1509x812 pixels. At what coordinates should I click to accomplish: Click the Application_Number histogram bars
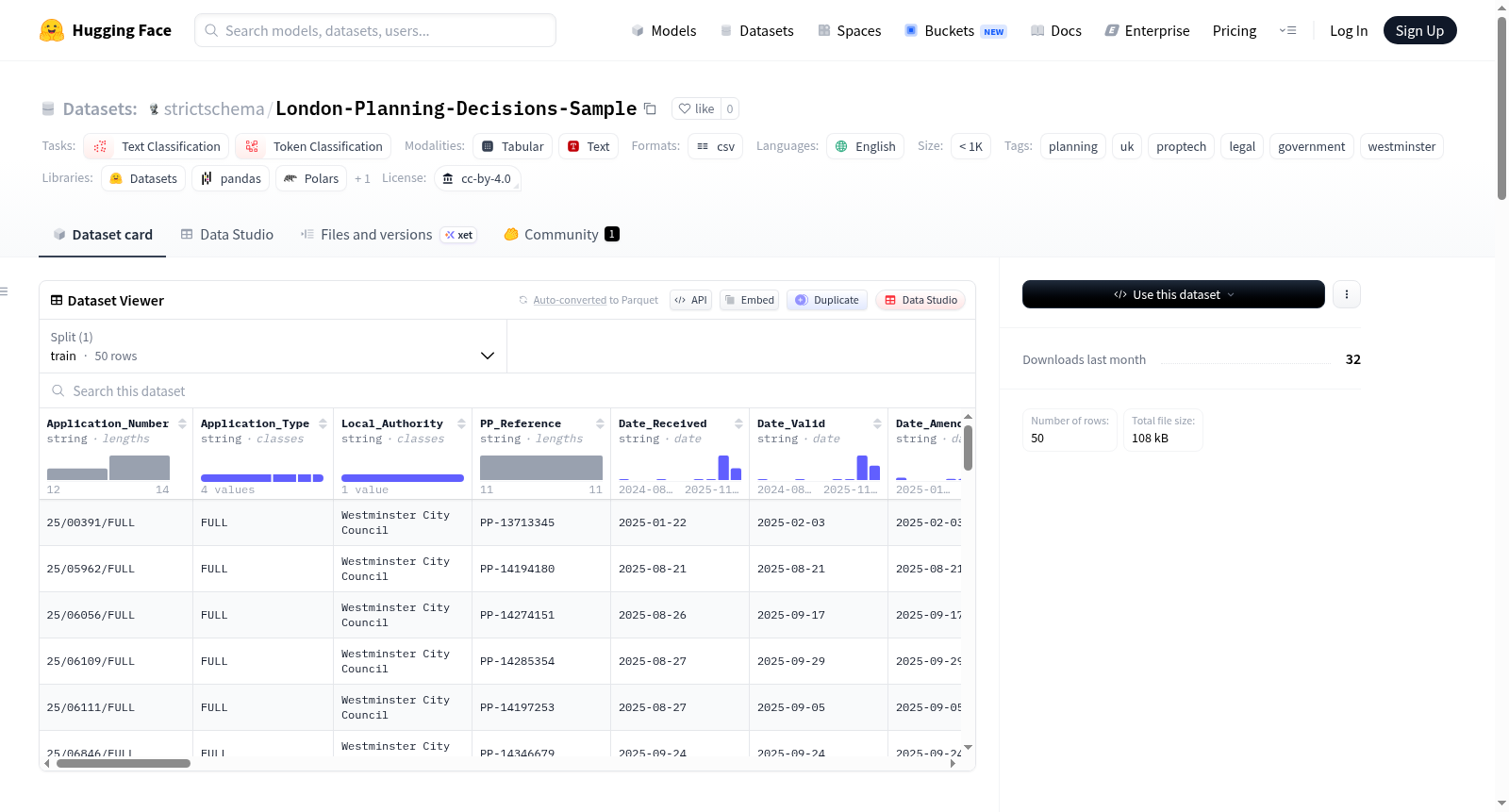coord(108,468)
